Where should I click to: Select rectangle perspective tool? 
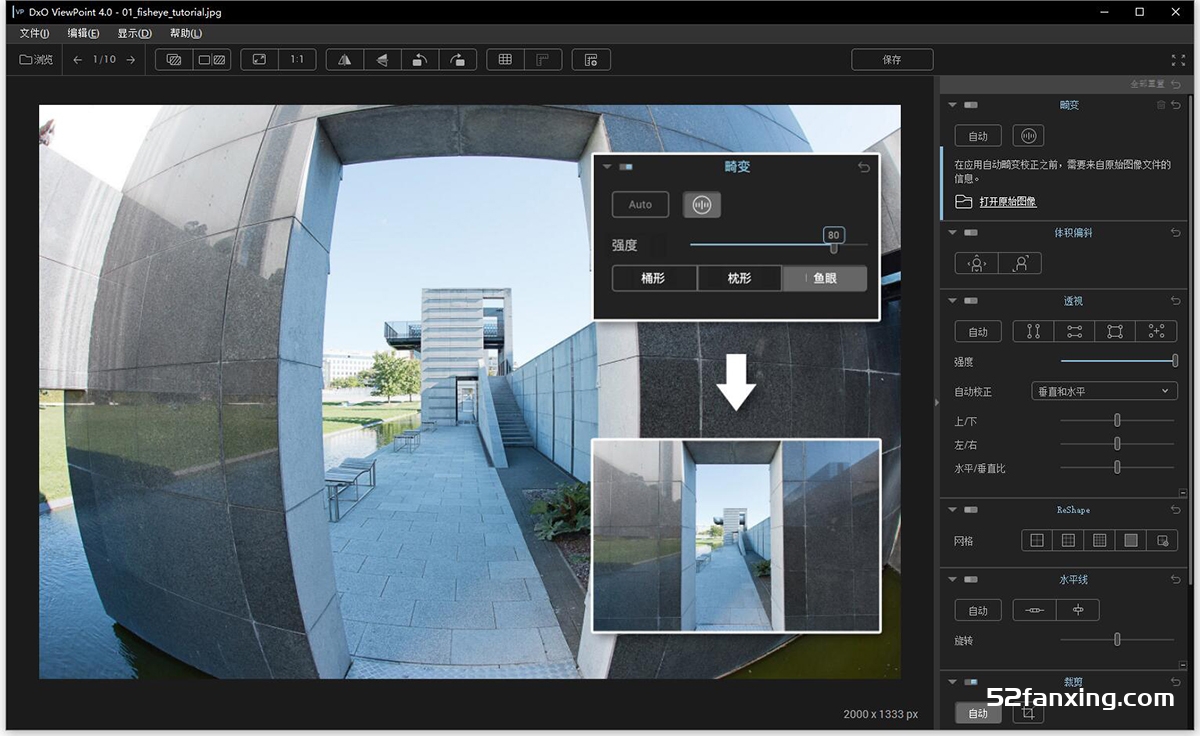pos(1116,332)
